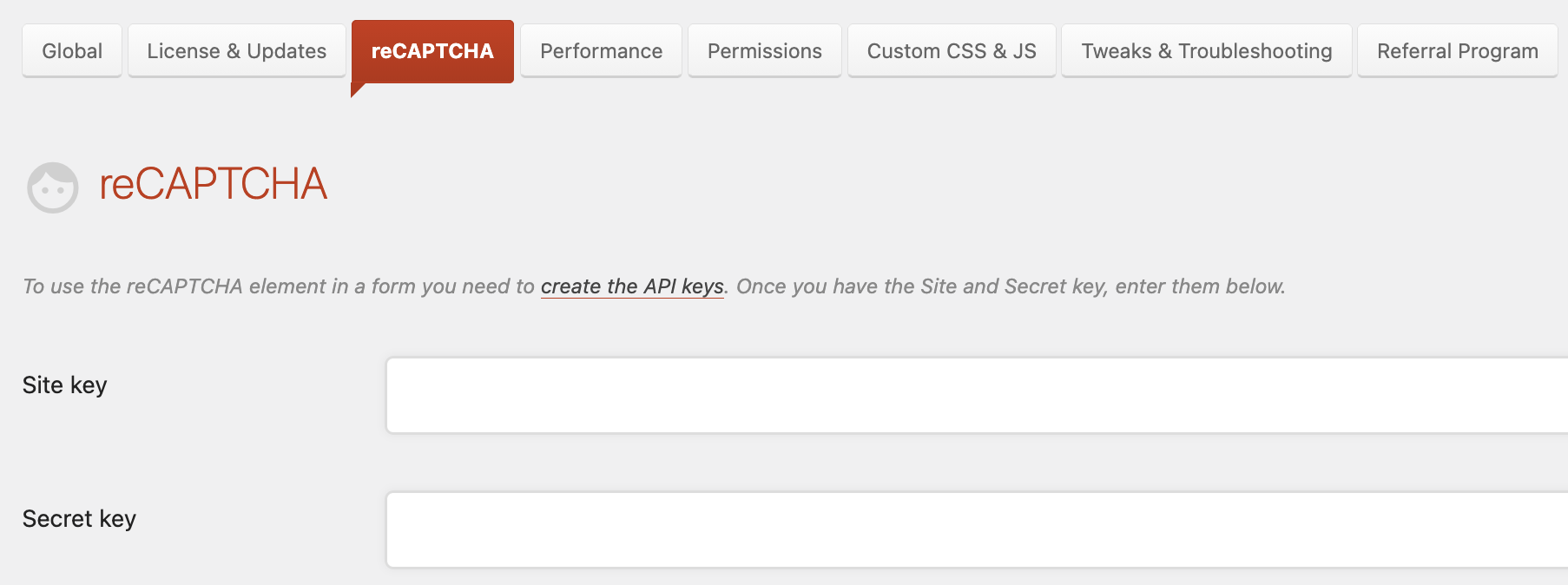Click the large red reCAPTCHA page heading
The width and height of the screenshot is (1568, 585).
[x=214, y=184]
